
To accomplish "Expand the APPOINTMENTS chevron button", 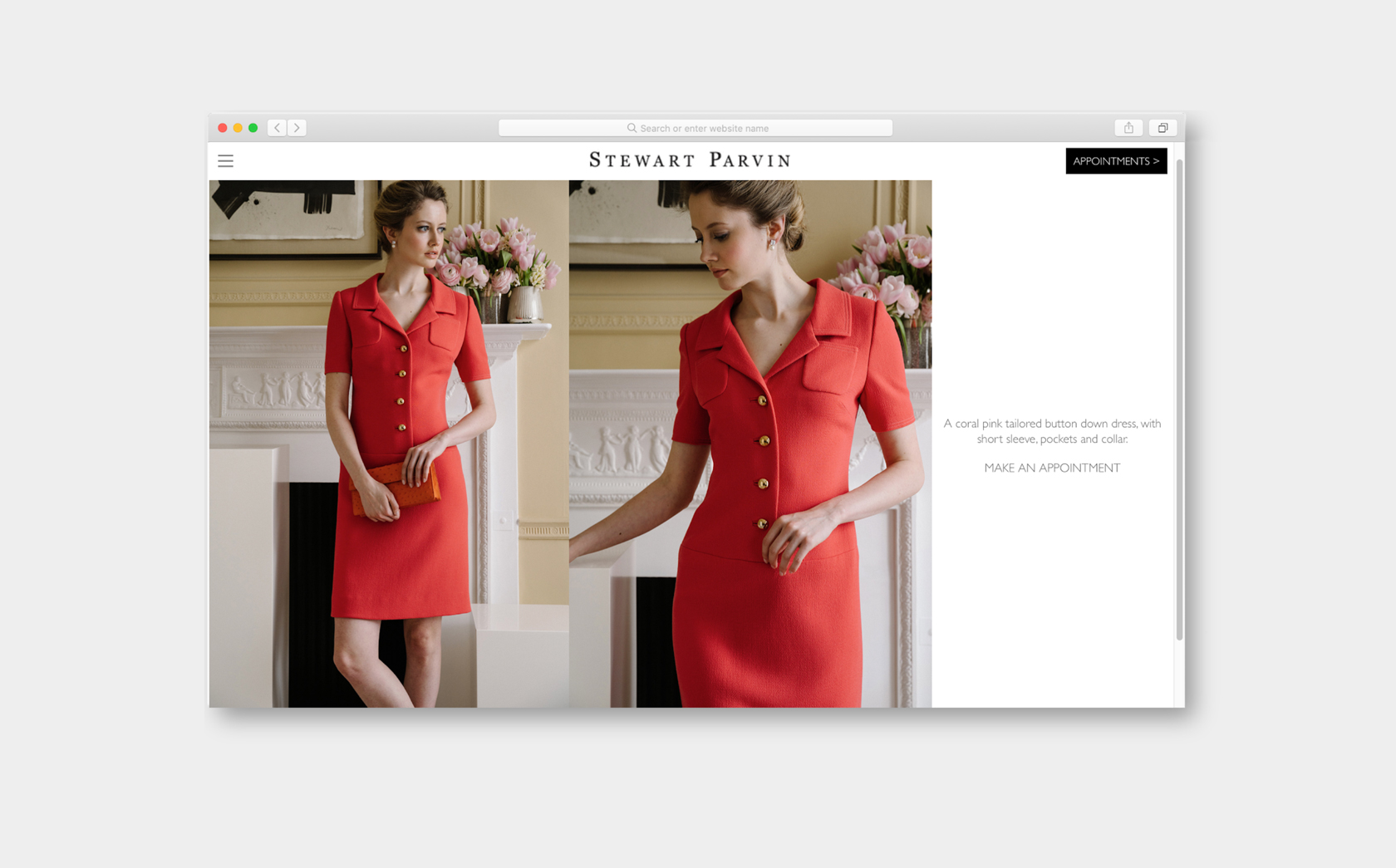I will (x=1156, y=161).
